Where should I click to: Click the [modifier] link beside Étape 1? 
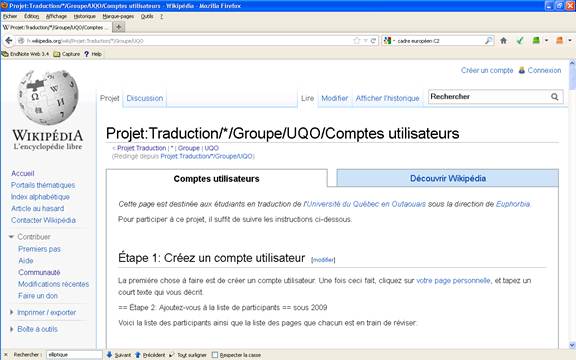pyautogui.click(x=323, y=260)
